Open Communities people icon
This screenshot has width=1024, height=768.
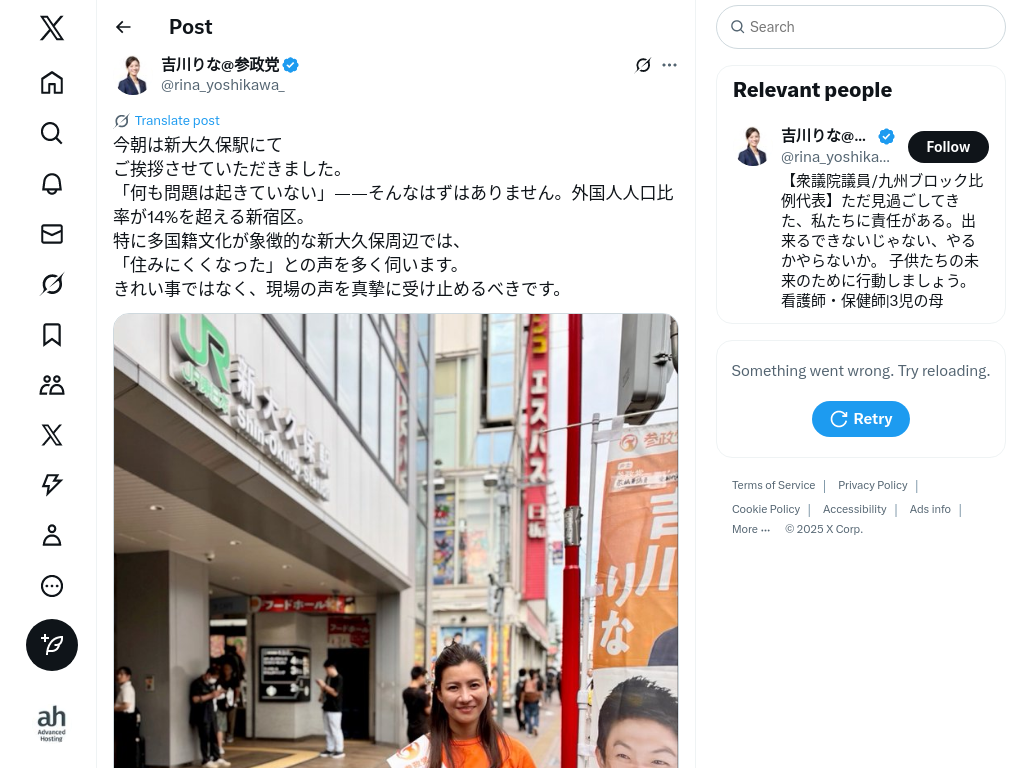click(x=52, y=385)
